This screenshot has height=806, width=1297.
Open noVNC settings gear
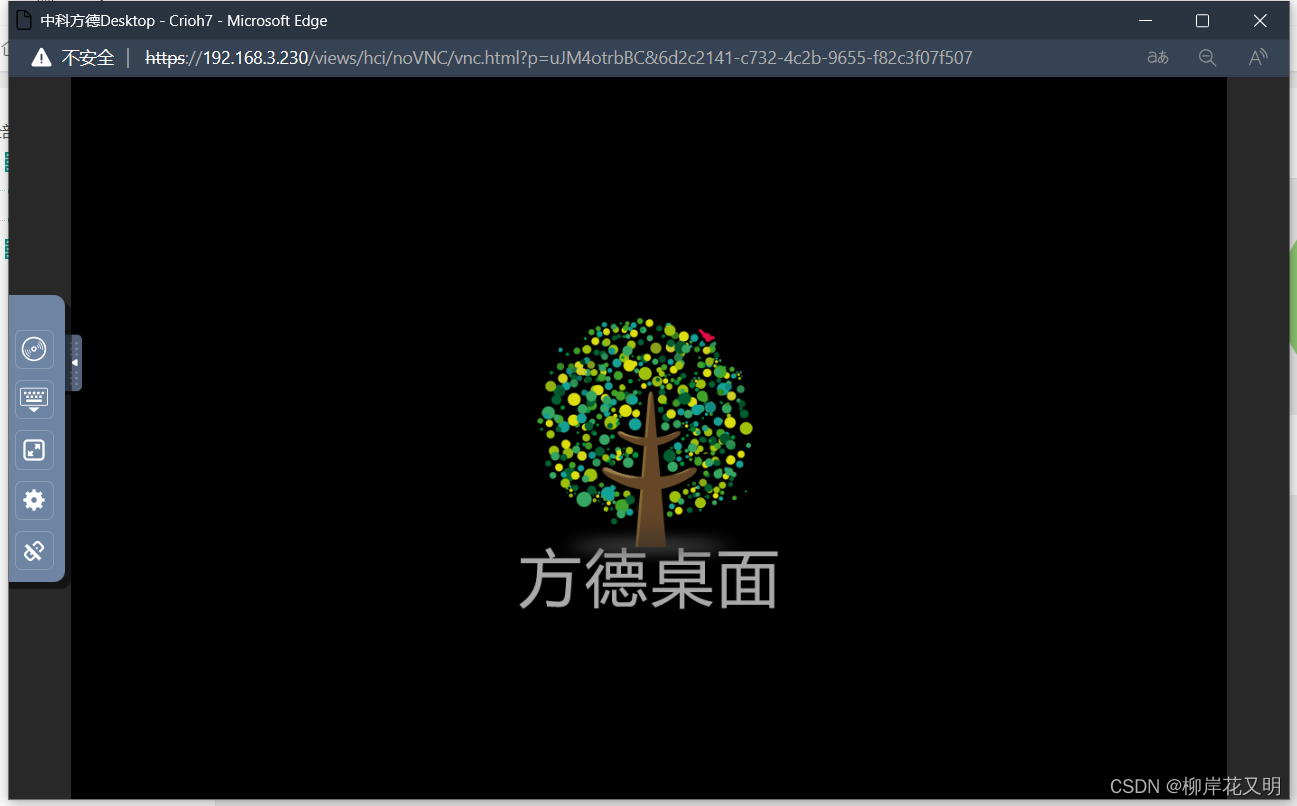point(34,500)
